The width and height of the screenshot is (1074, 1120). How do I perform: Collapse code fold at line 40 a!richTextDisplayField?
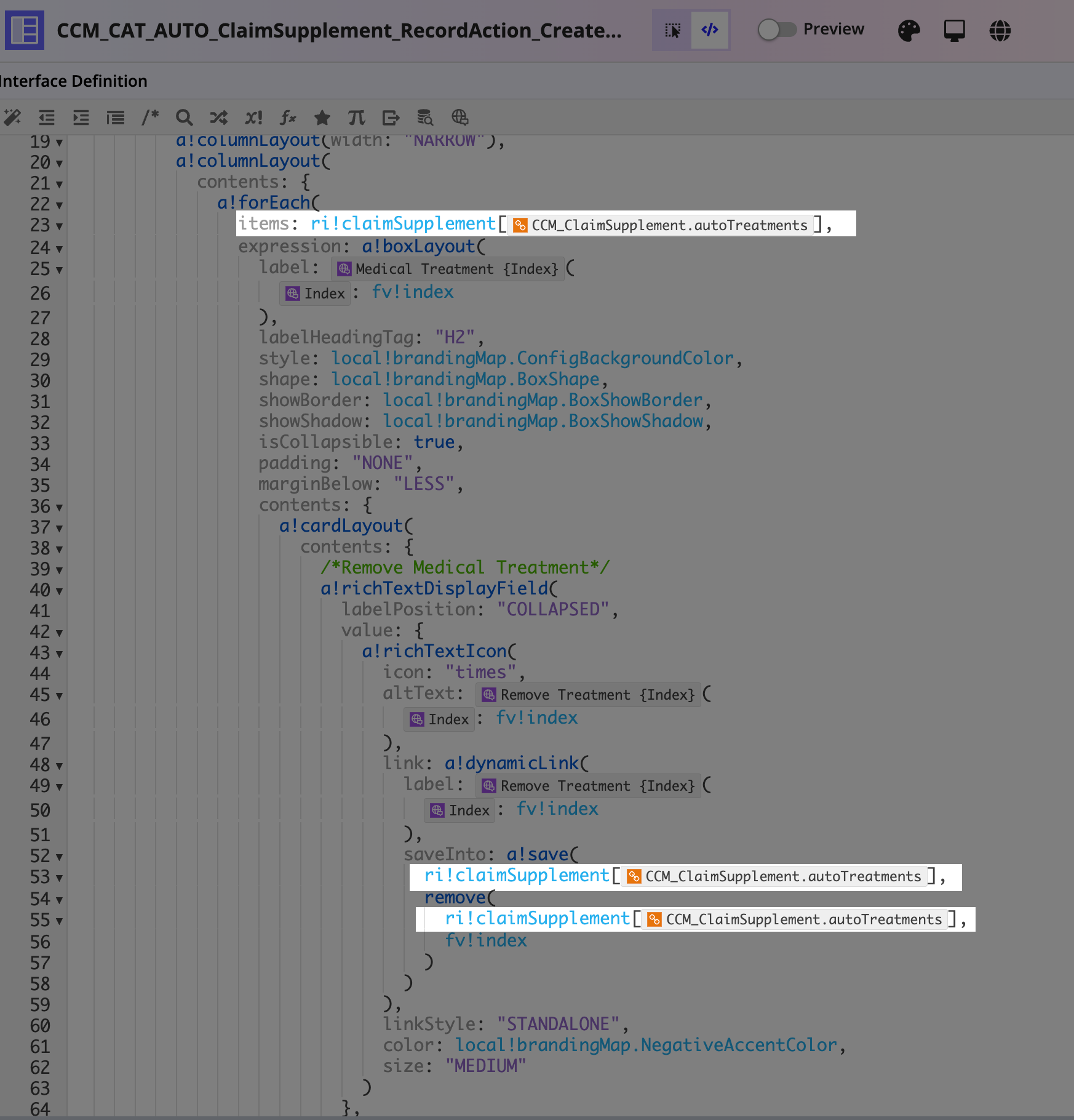pos(59,591)
